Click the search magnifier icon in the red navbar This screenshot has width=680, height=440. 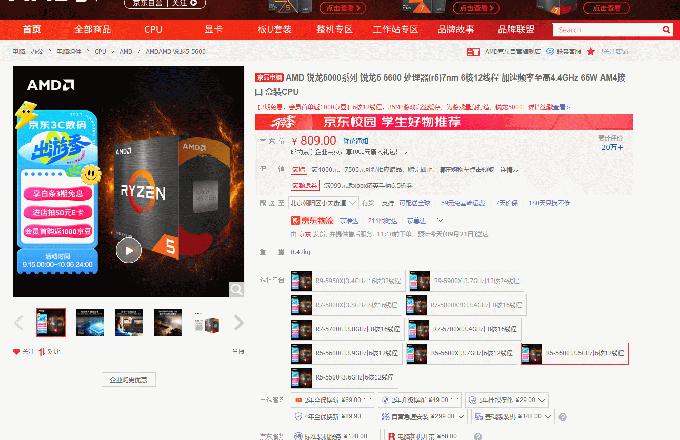(666, 29)
